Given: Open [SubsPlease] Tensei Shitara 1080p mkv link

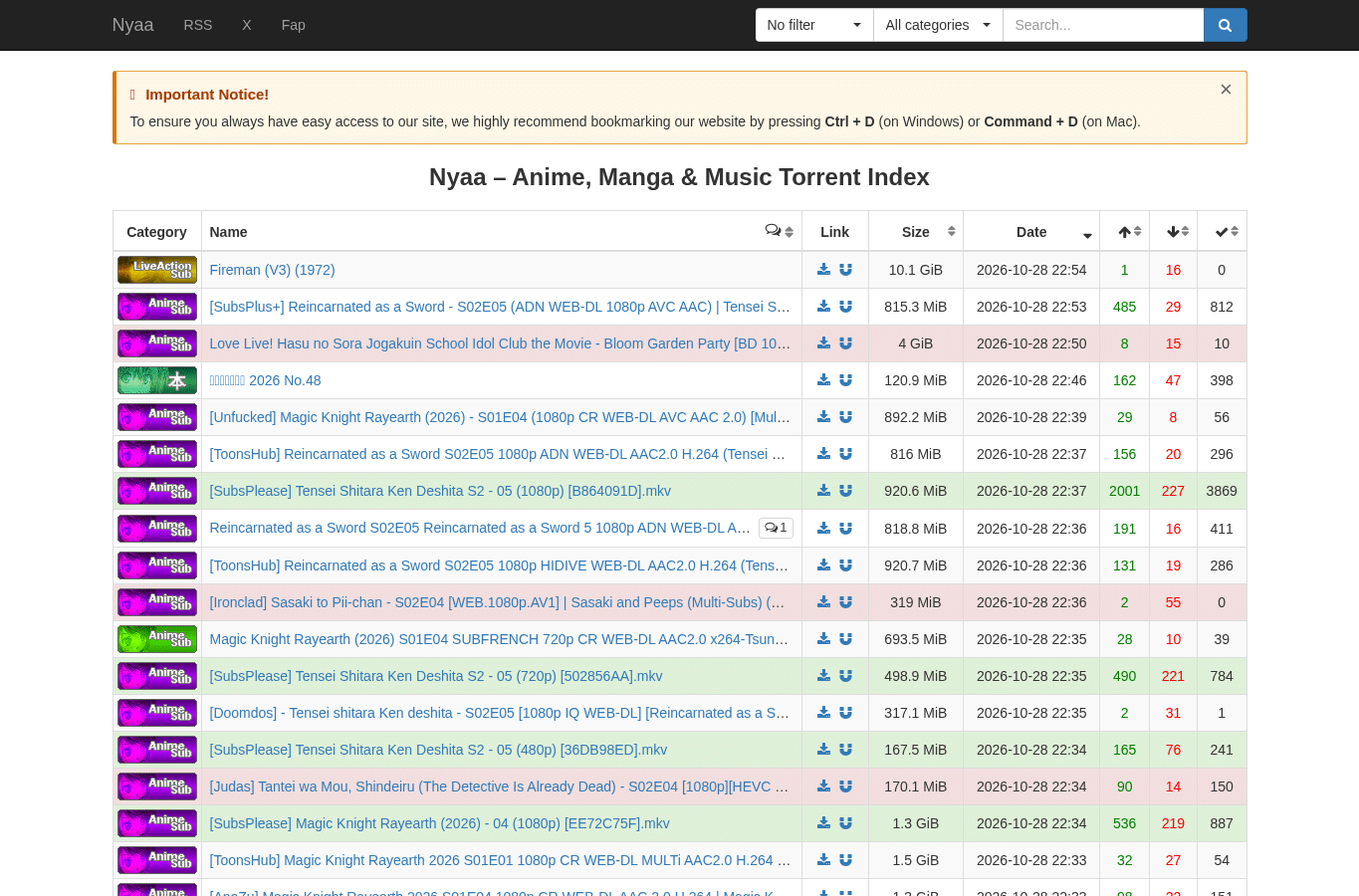Looking at the screenshot, I should click(x=440, y=491).
